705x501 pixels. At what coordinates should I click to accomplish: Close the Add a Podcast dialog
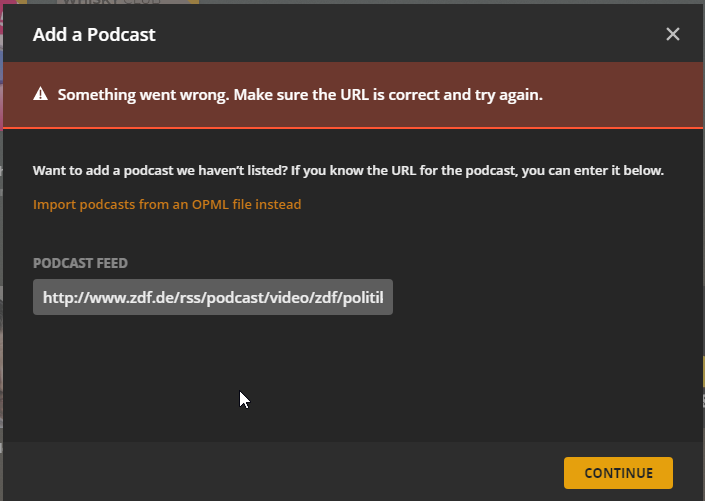(673, 35)
